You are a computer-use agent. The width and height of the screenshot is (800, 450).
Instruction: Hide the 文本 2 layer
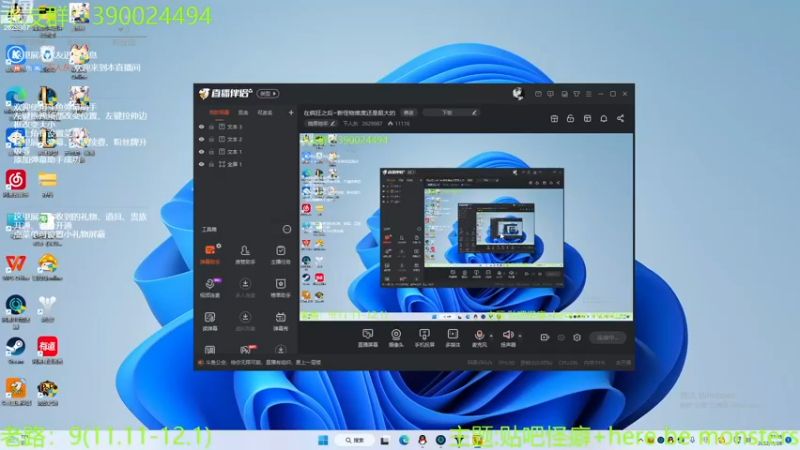[x=201, y=139]
